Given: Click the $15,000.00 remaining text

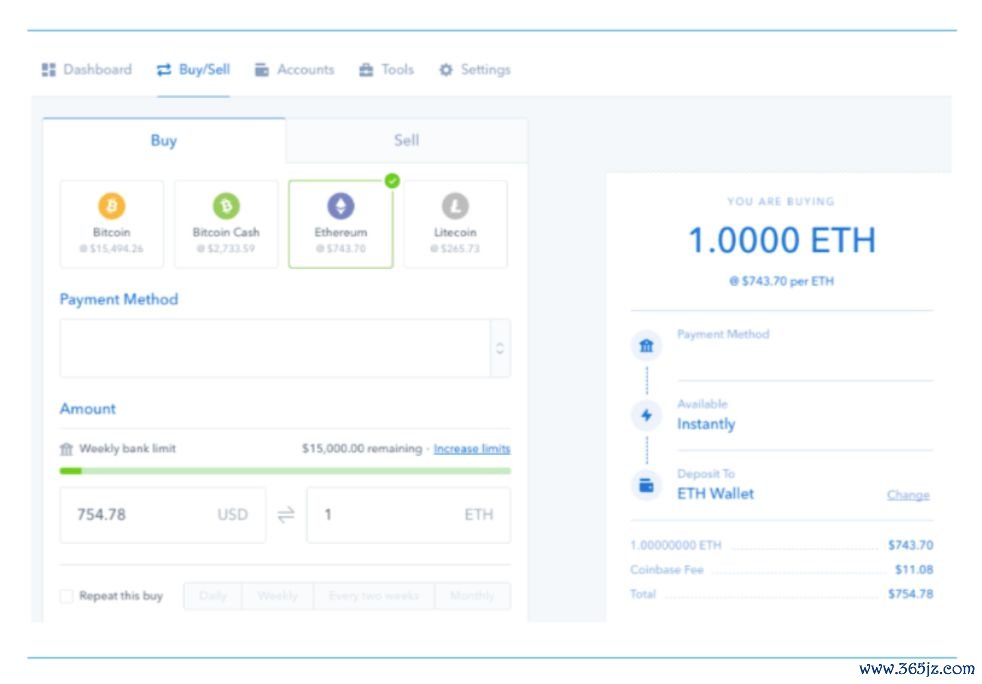Looking at the screenshot, I should 362,448.
